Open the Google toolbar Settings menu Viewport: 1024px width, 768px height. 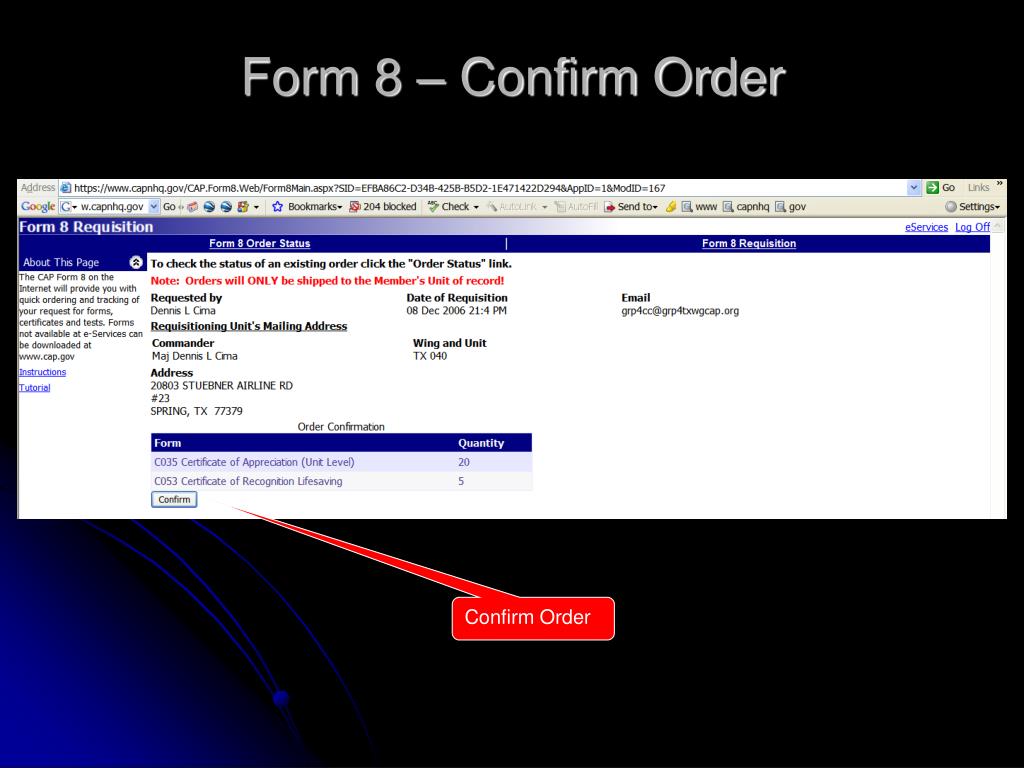972,207
